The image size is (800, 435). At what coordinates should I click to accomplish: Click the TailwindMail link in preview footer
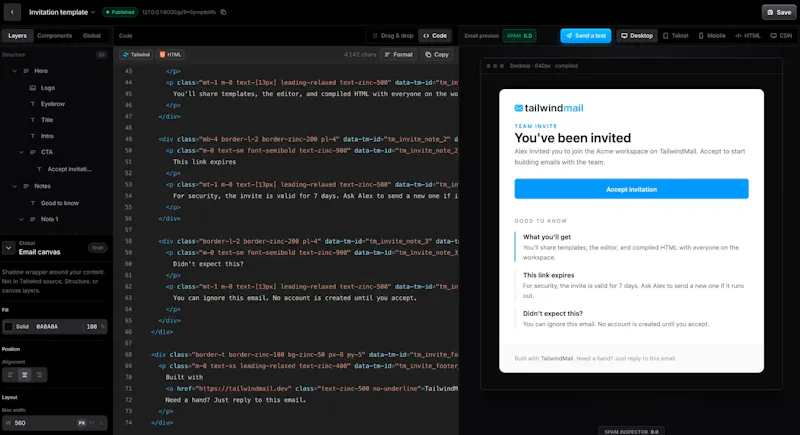(x=557, y=359)
